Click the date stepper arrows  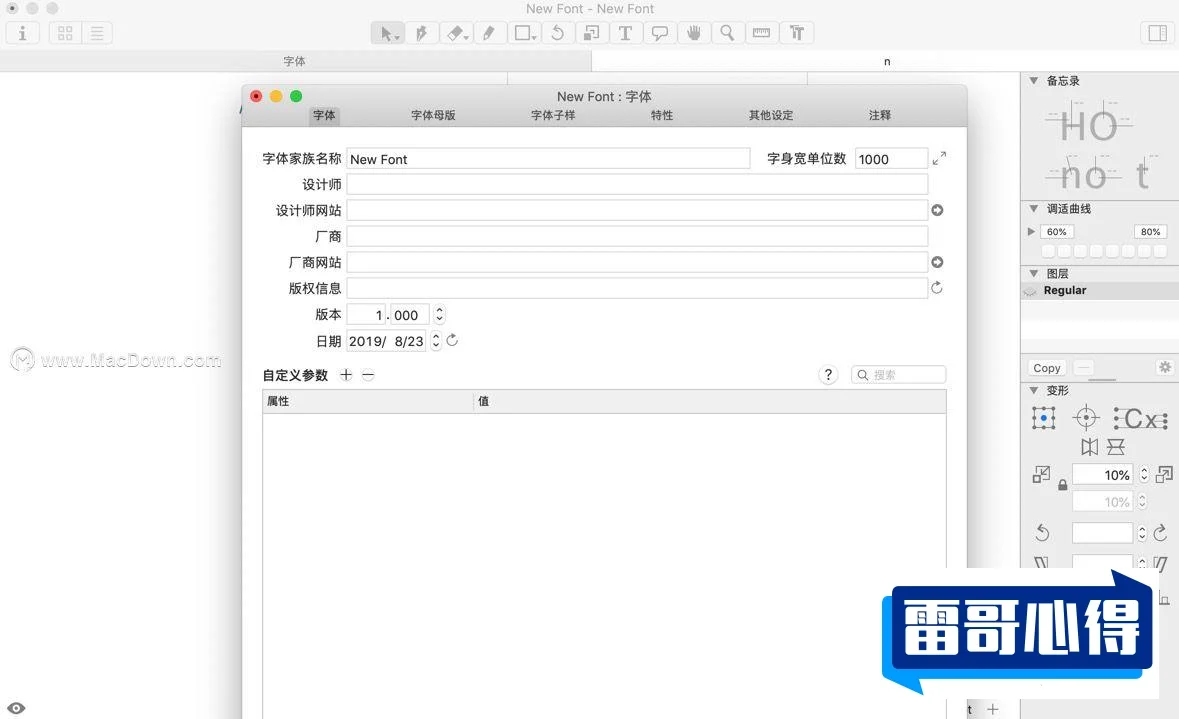(435, 341)
